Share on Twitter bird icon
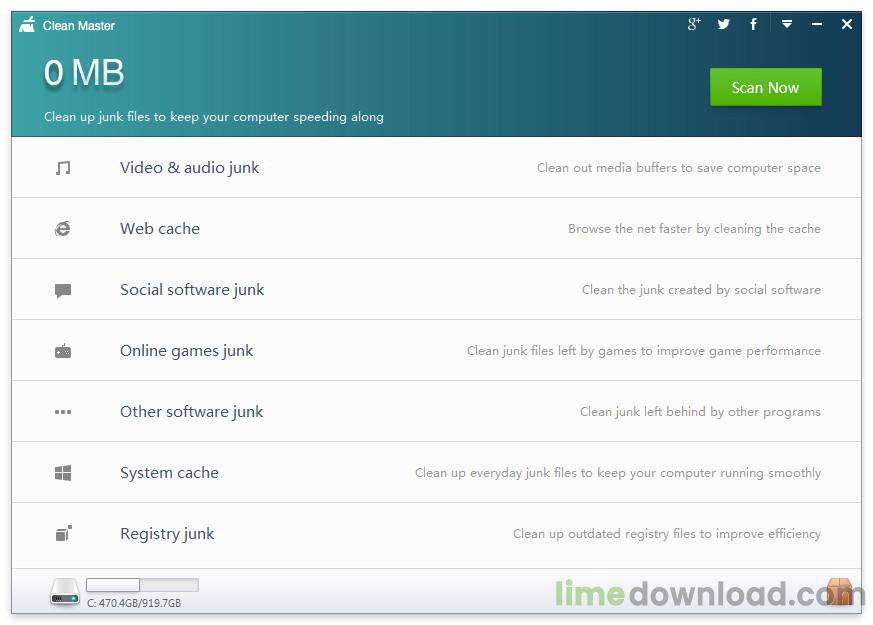This screenshot has width=873, height=625. (723, 24)
